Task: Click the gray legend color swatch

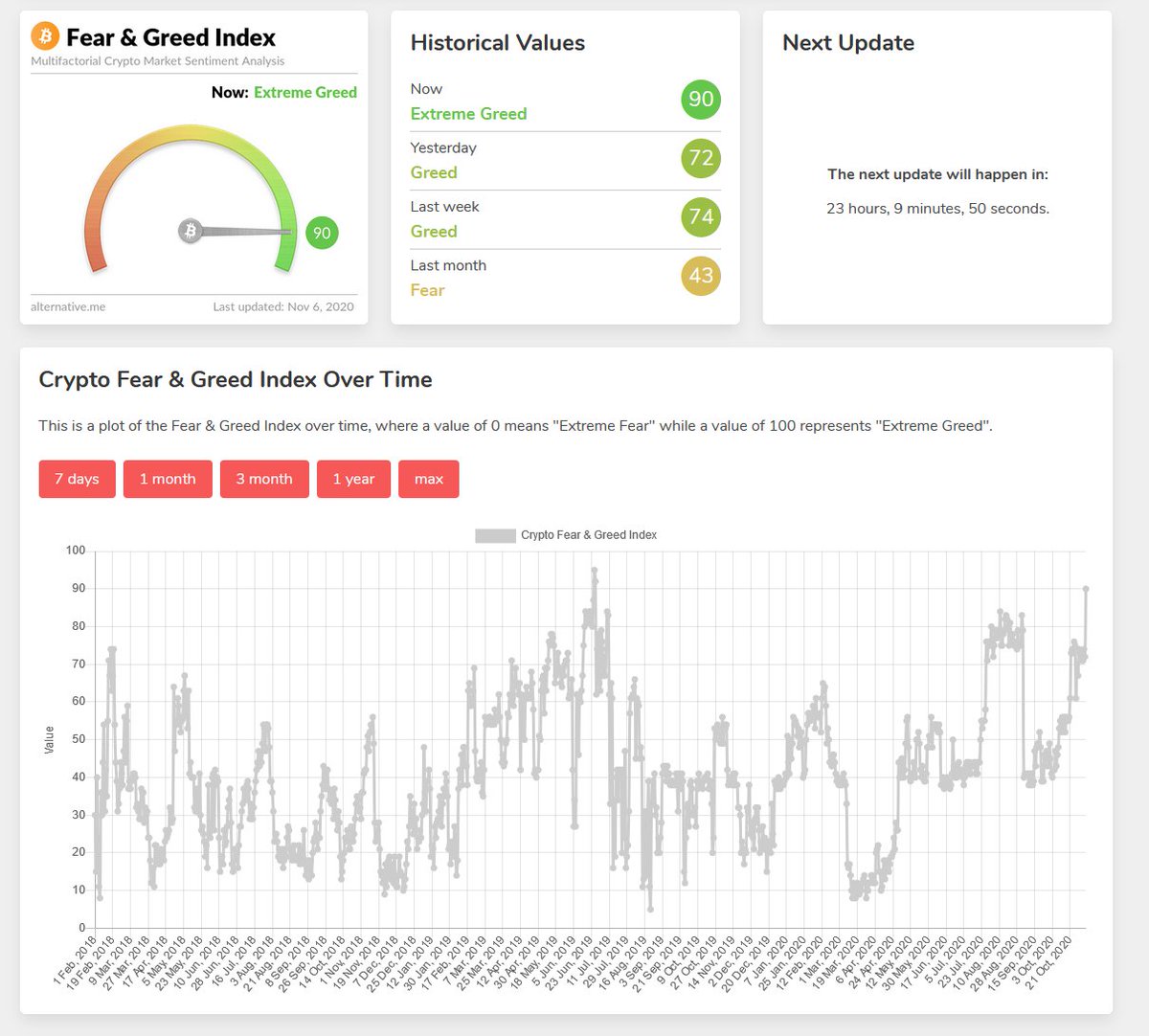Action: point(495,534)
